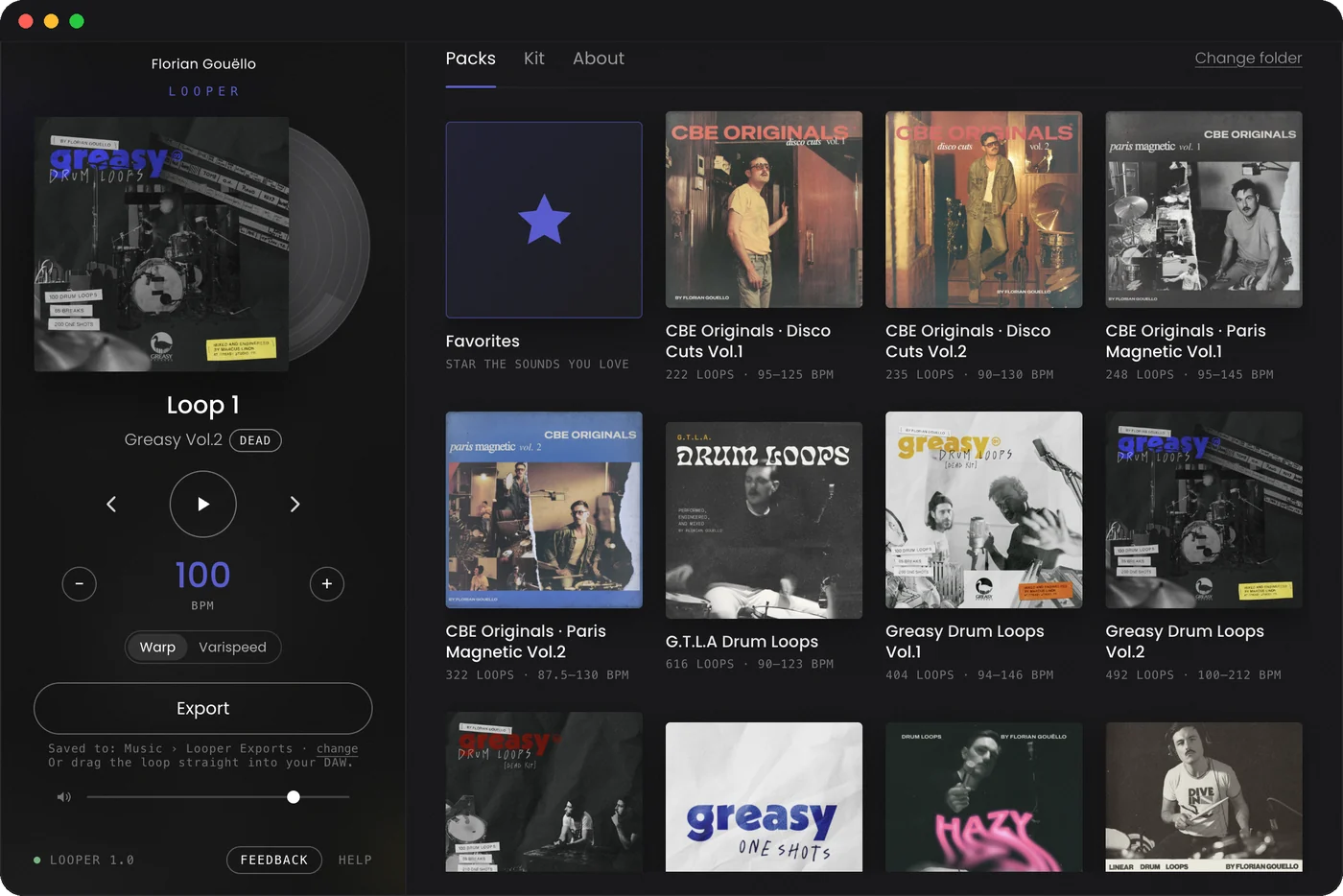Click the 100 BPM value

[x=202, y=576]
